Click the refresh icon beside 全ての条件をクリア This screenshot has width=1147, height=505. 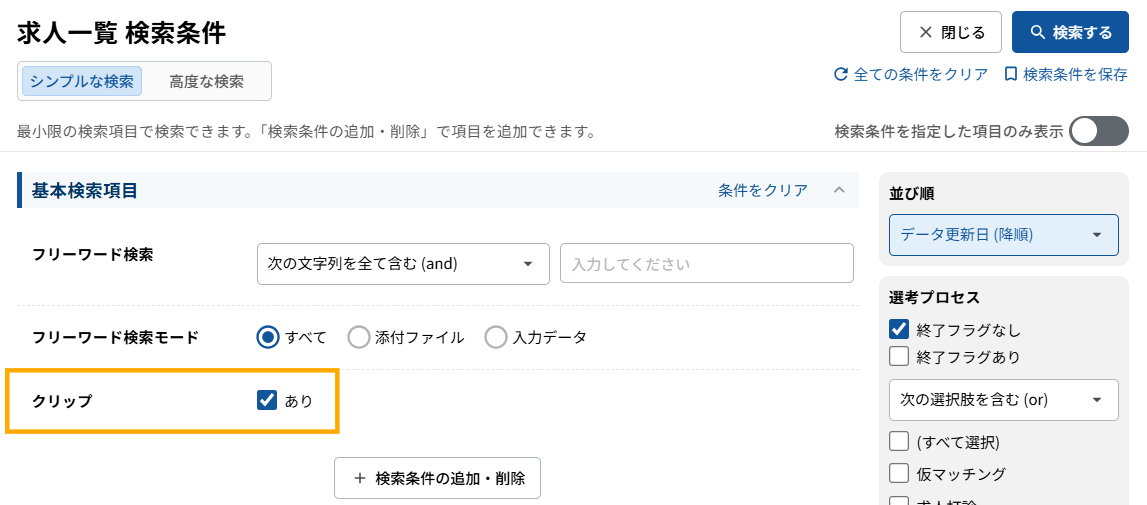click(x=841, y=74)
